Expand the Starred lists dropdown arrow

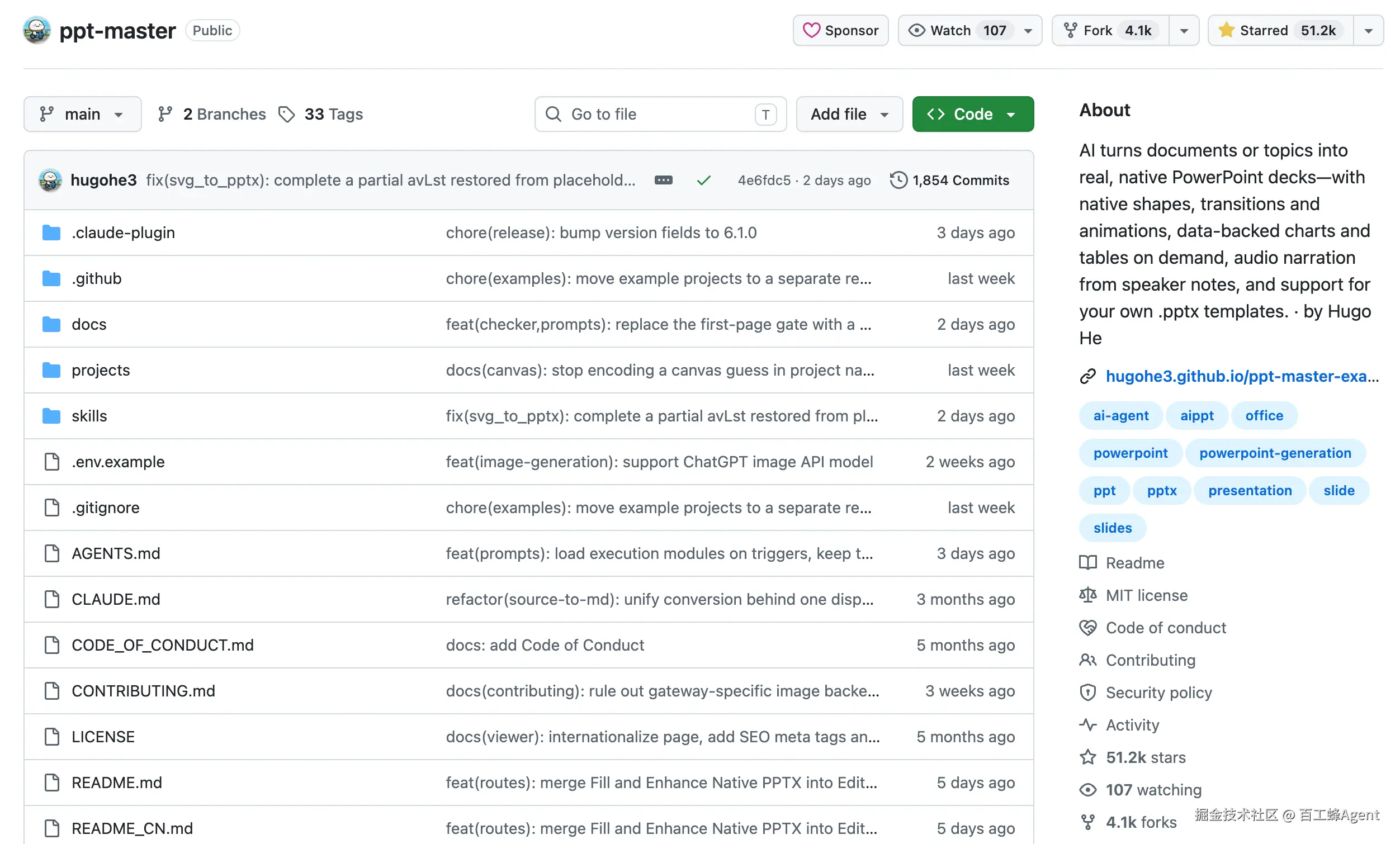coord(1368,30)
